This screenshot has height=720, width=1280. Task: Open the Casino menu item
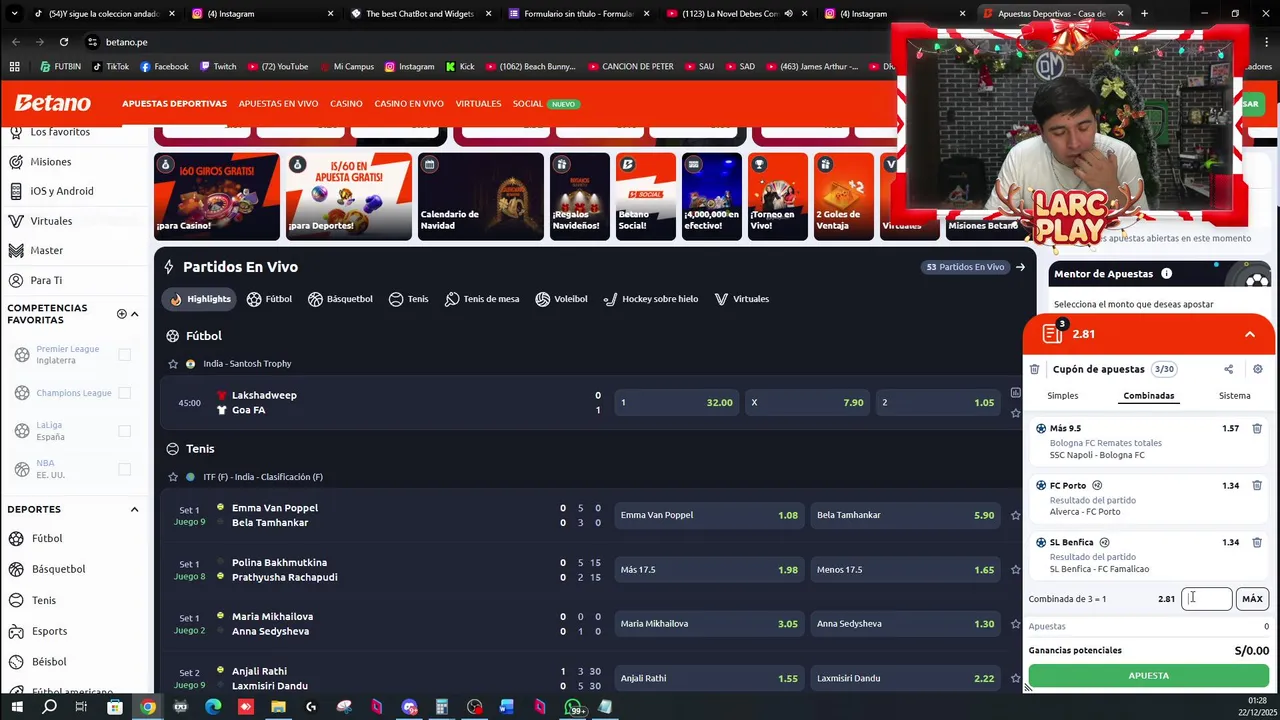(x=346, y=103)
